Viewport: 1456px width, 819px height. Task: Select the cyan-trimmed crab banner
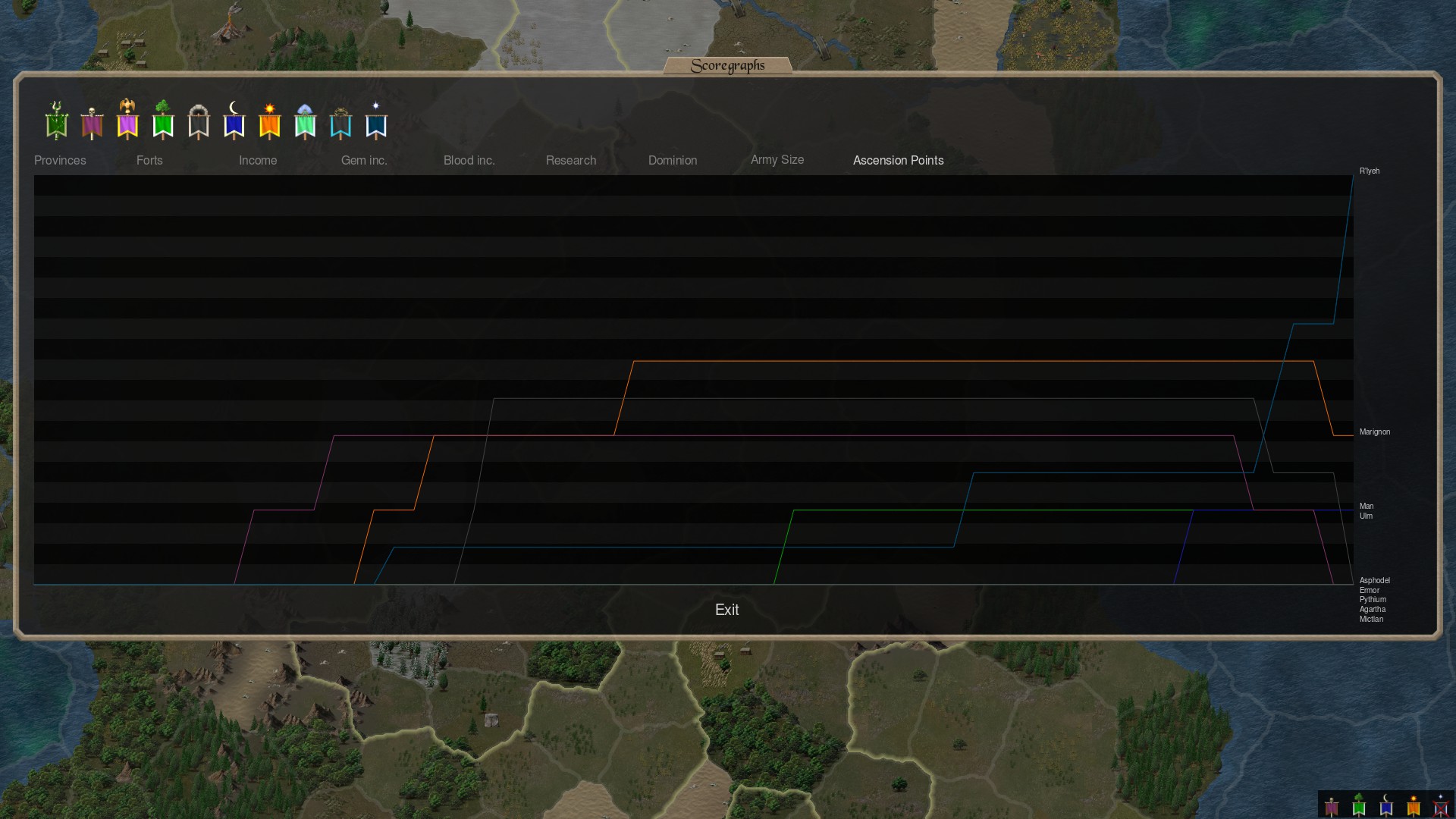pos(340,123)
